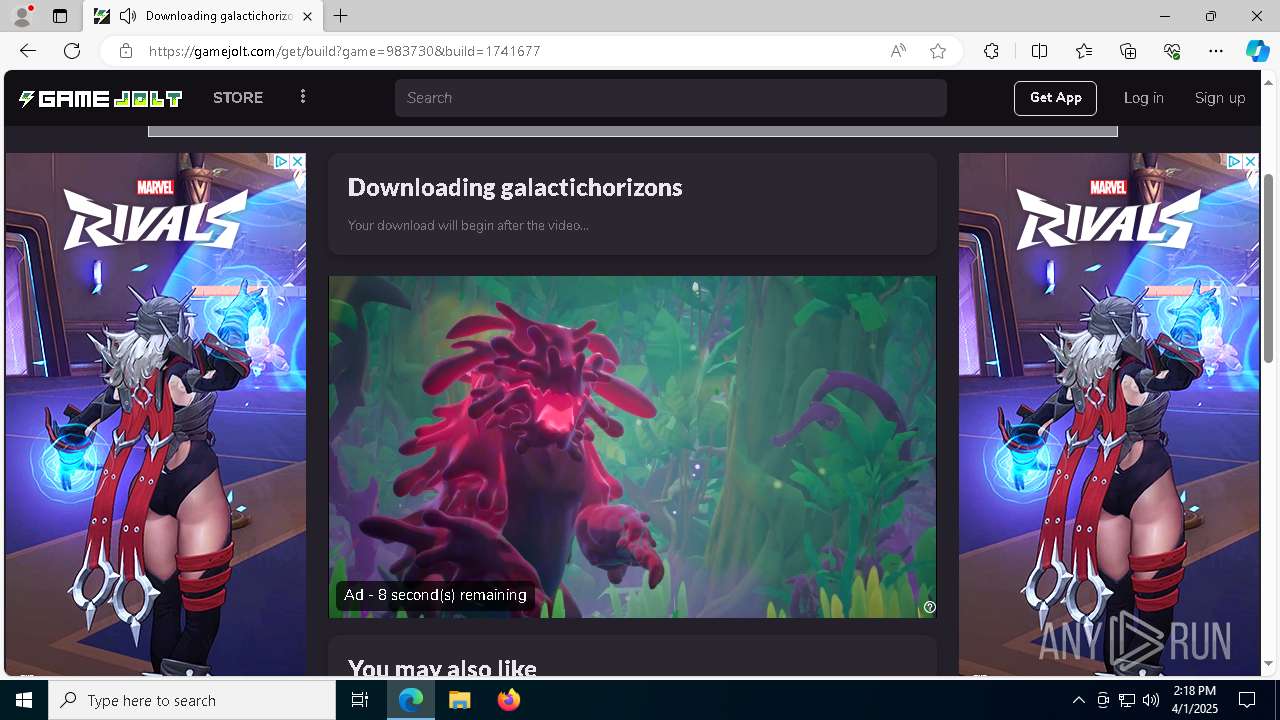
Task: Close the Downloading galactichorizons tab
Action: (307, 16)
